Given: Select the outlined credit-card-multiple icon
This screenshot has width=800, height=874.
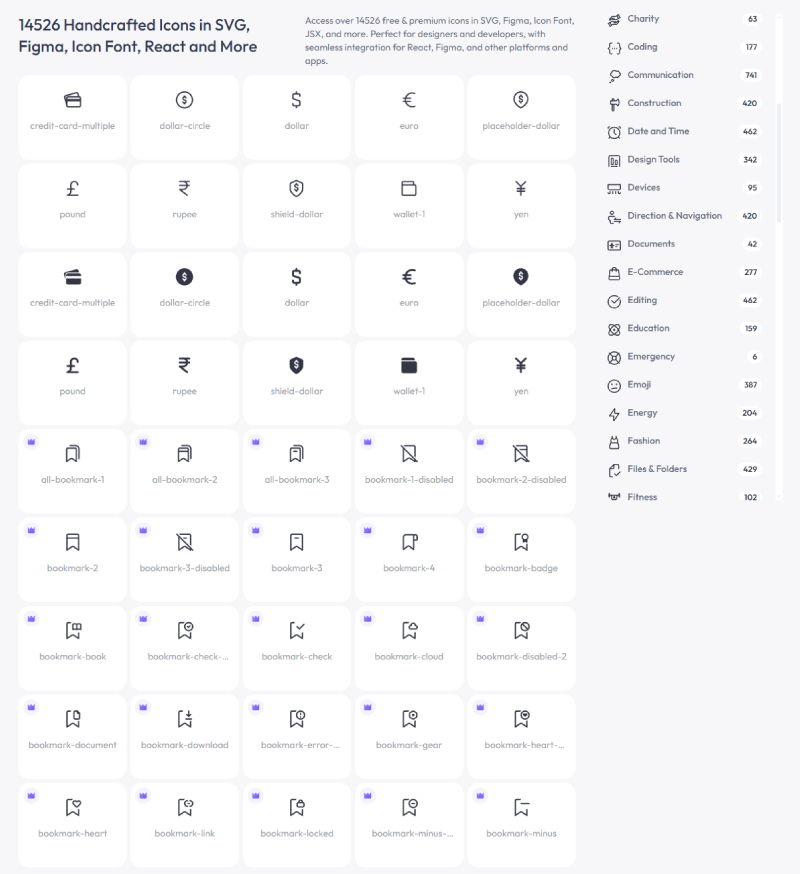Looking at the screenshot, I should 72,118.
